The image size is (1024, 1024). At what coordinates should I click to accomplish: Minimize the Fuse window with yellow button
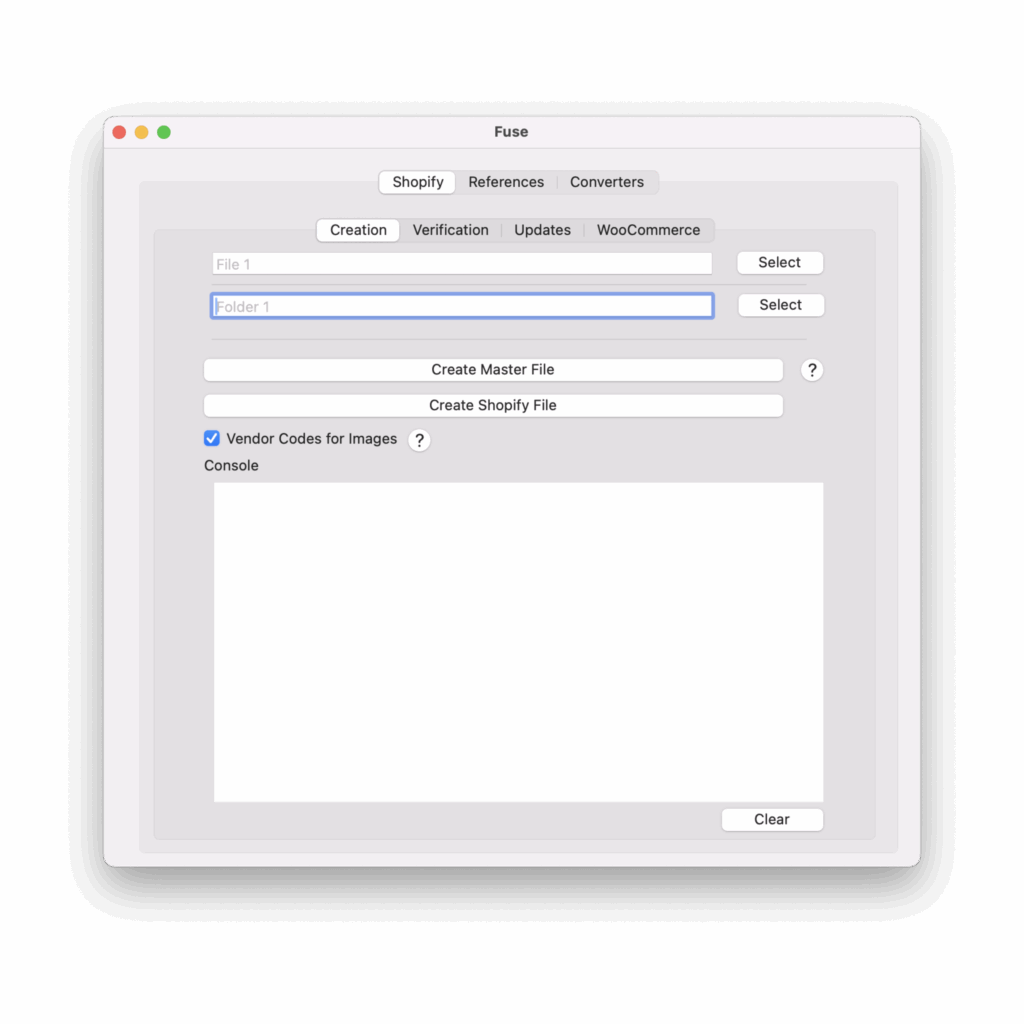point(141,132)
